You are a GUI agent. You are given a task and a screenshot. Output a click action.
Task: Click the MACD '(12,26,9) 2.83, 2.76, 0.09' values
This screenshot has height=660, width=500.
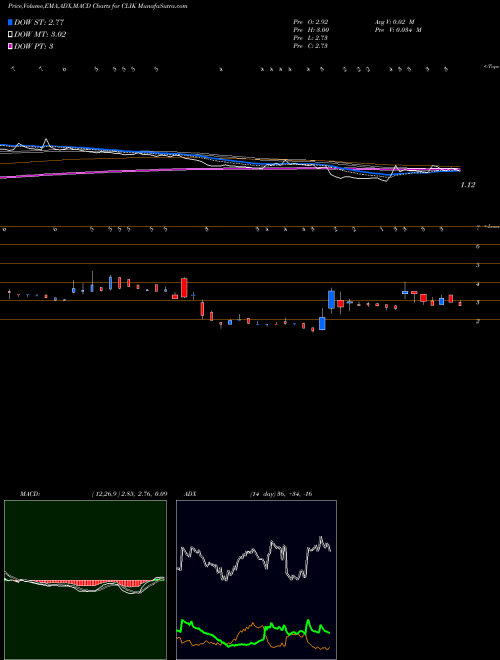click(x=130, y=494)
